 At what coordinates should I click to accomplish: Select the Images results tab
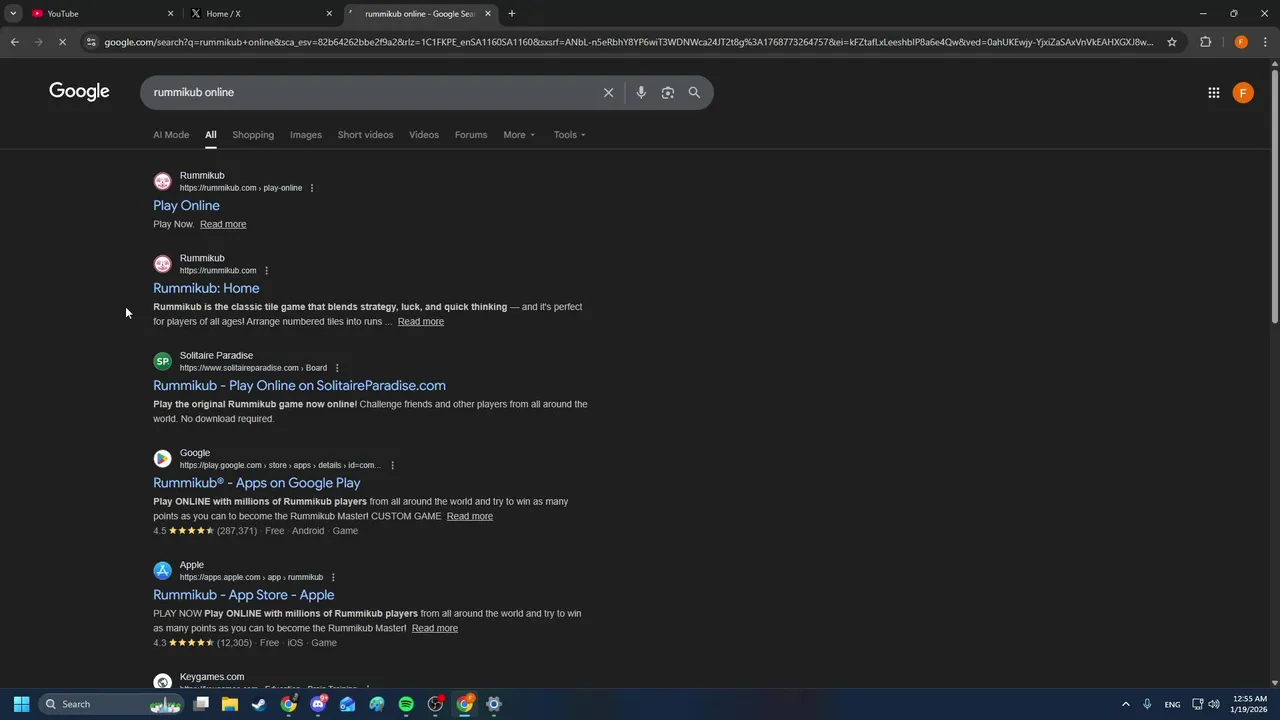[306, 135]
